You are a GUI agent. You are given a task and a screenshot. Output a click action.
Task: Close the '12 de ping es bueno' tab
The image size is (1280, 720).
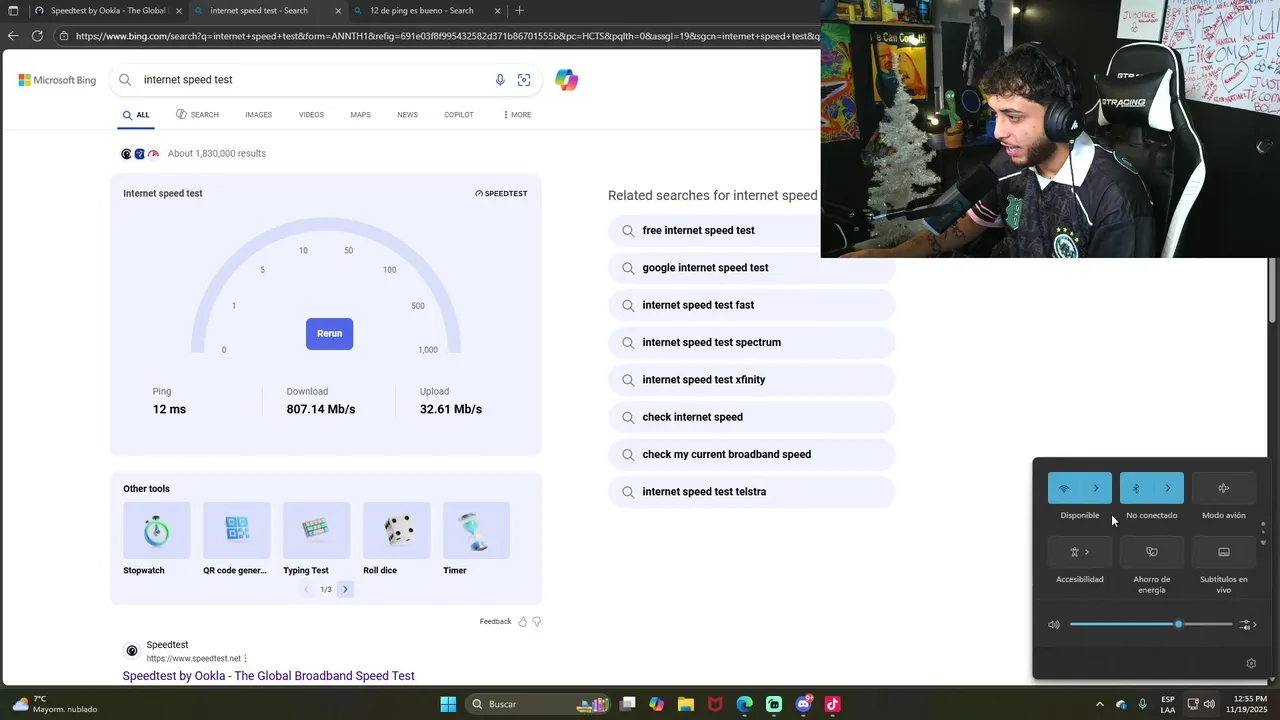click(x=497, y=11)
